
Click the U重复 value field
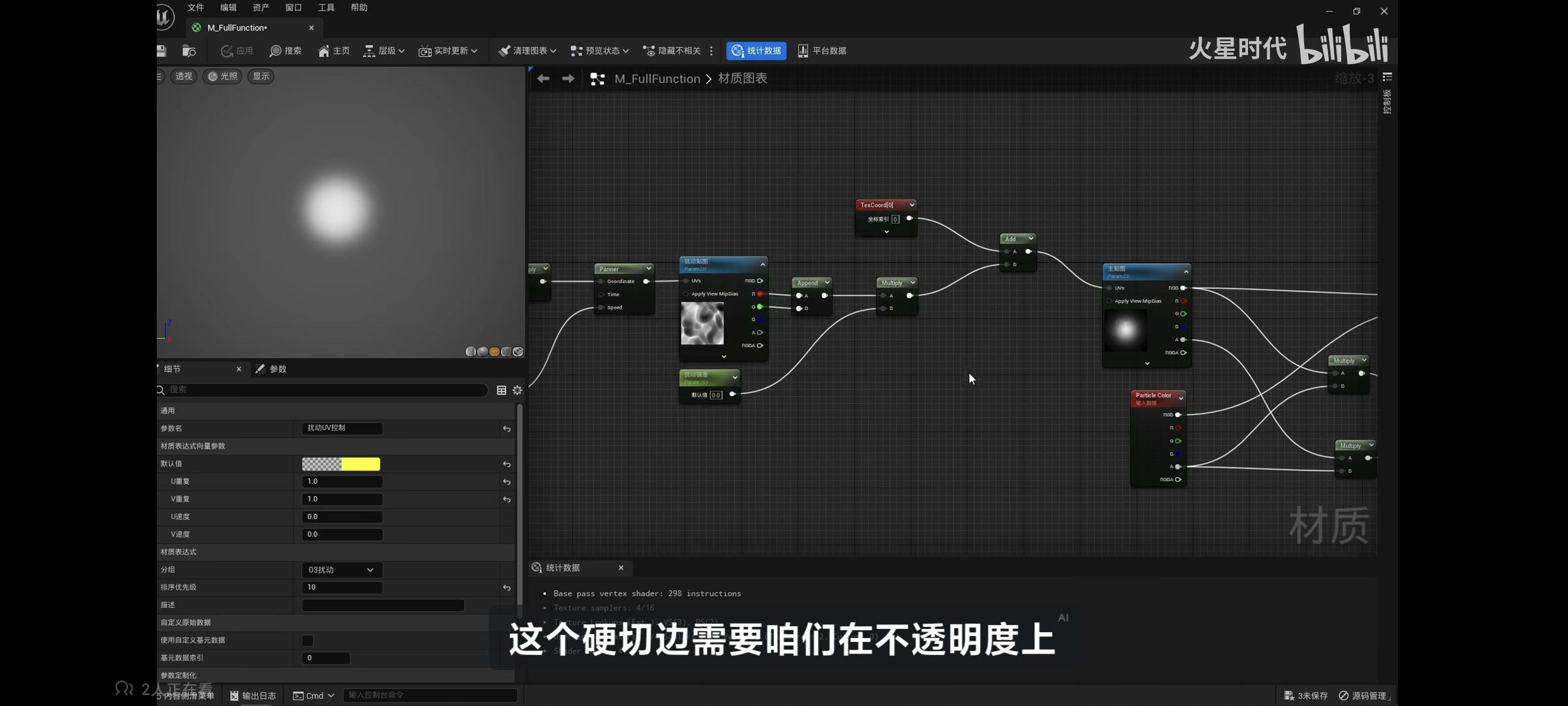[x=342, y=482]
